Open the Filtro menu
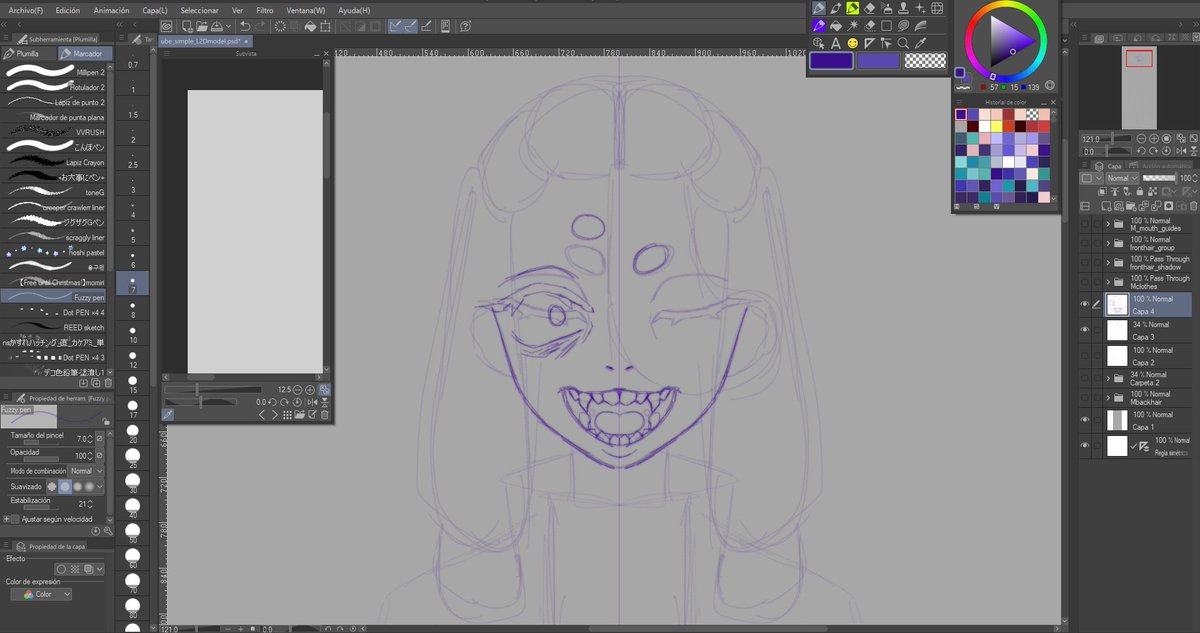 (x=265, y=9)
